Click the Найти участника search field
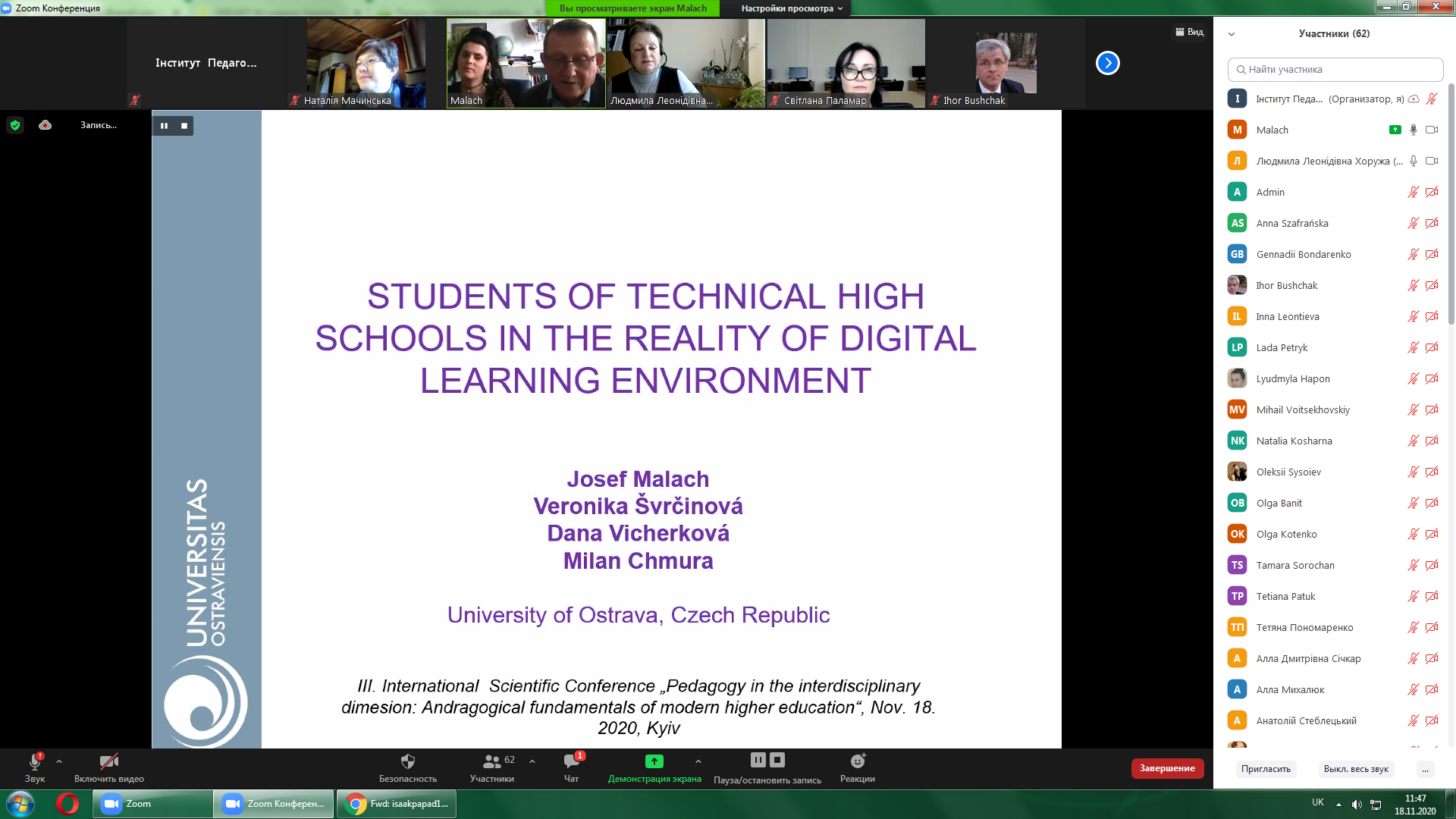Image resolution: width=1456 pixels, height=819 pixels. point(1335,70)
